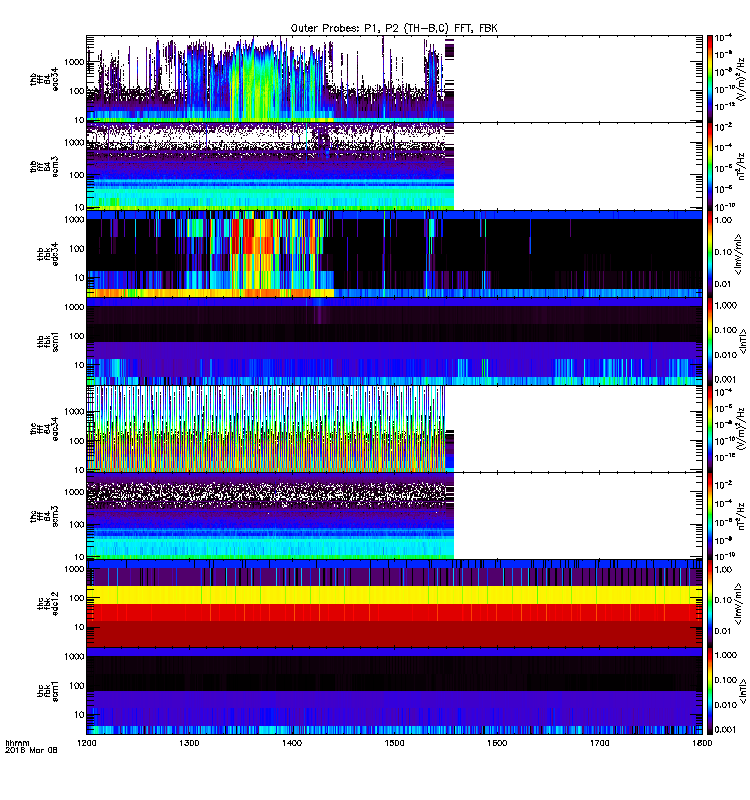The image size is (750, 800).
Task: Select the 1200 time axis label
Action: pyautogui.click(x=87, y=743)
